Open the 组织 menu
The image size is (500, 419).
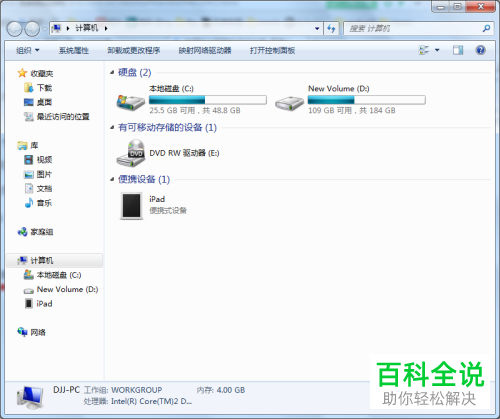click(x=28, y=50)
